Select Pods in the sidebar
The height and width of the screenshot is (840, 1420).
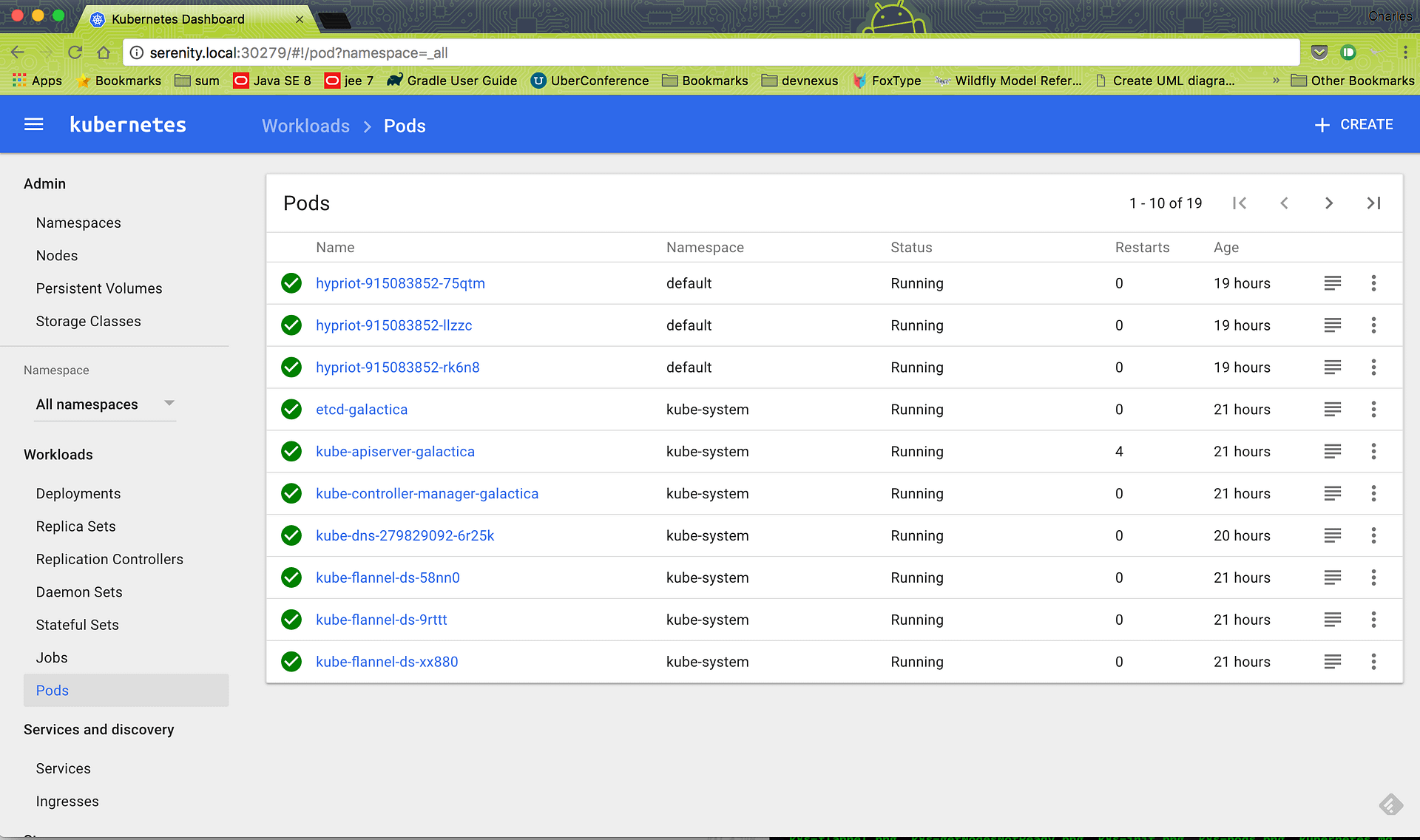[126, 690]
